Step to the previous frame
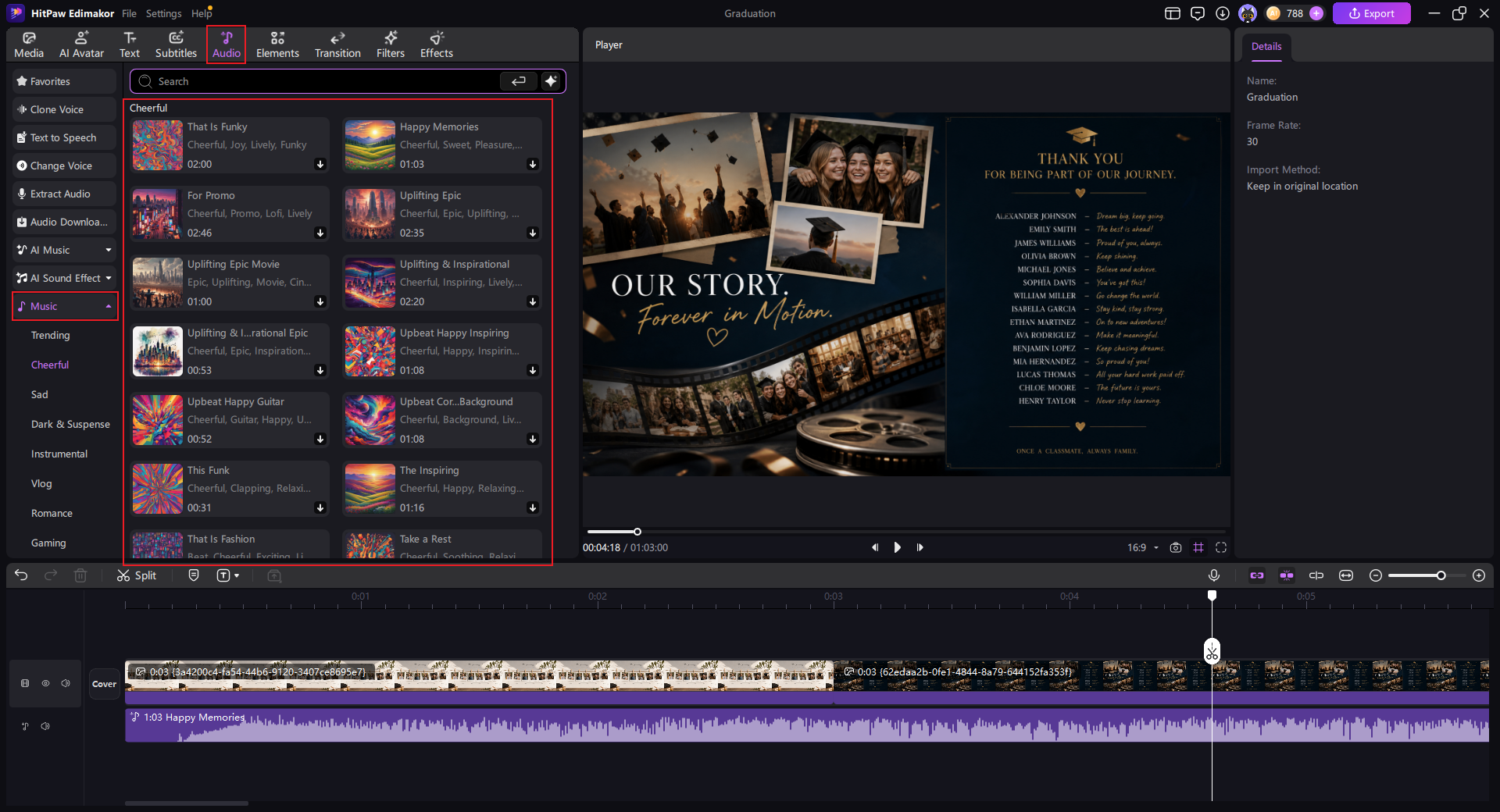1500x812 pixels. click(x=875, y=547)
